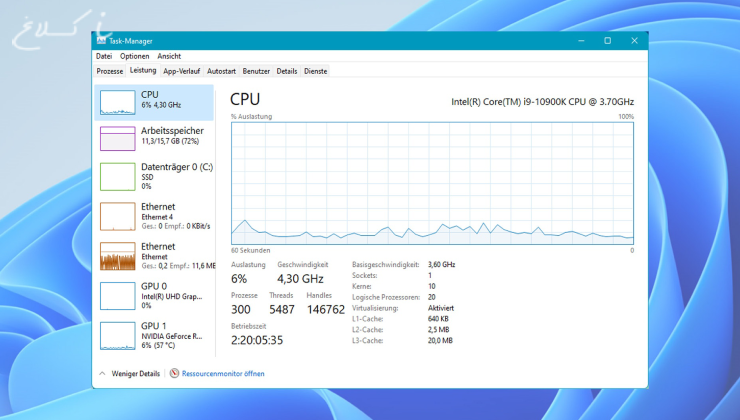
Task: Click the Prozesse count 300
Action: pyautogui.click(x=241, y=310)
